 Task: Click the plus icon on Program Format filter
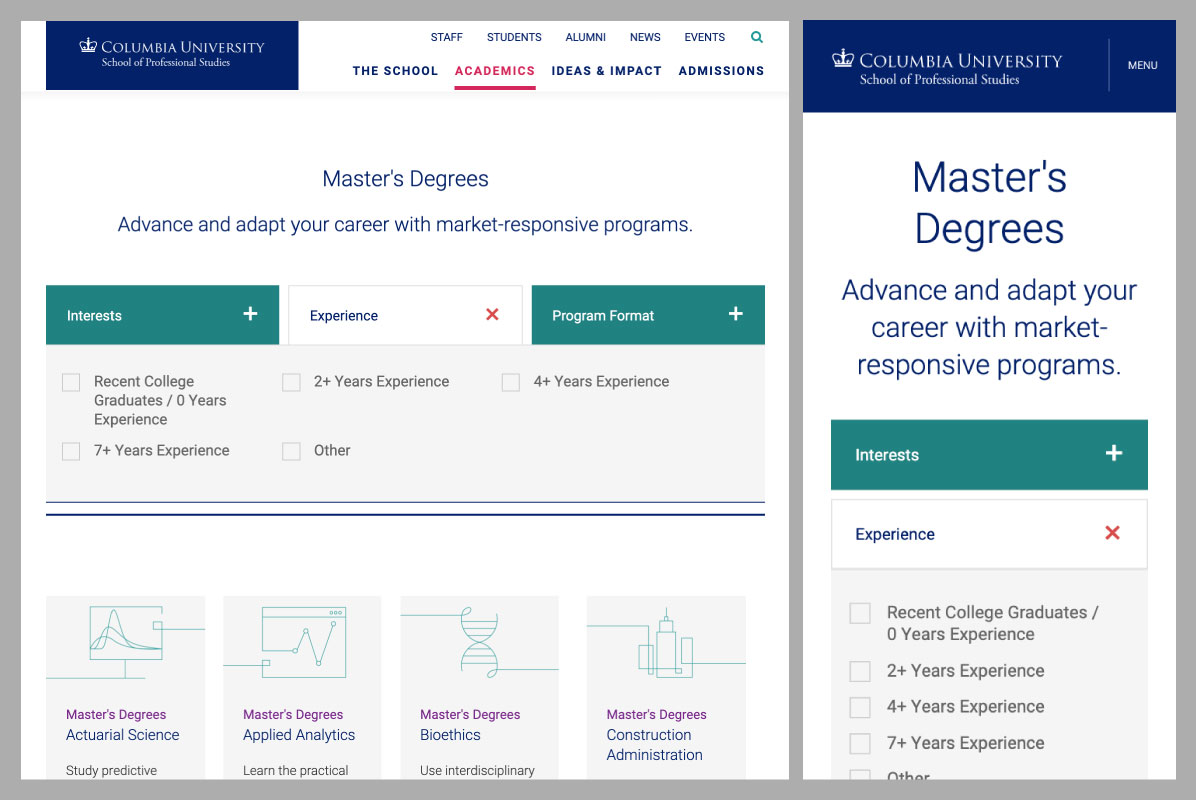[735, 314]
